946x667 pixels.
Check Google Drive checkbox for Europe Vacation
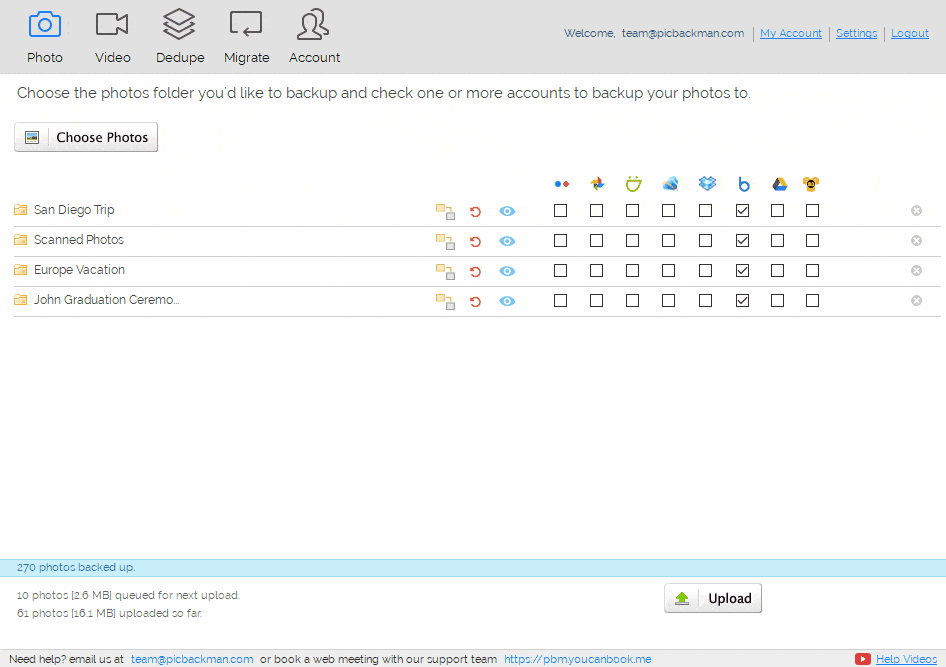(778, 271)
